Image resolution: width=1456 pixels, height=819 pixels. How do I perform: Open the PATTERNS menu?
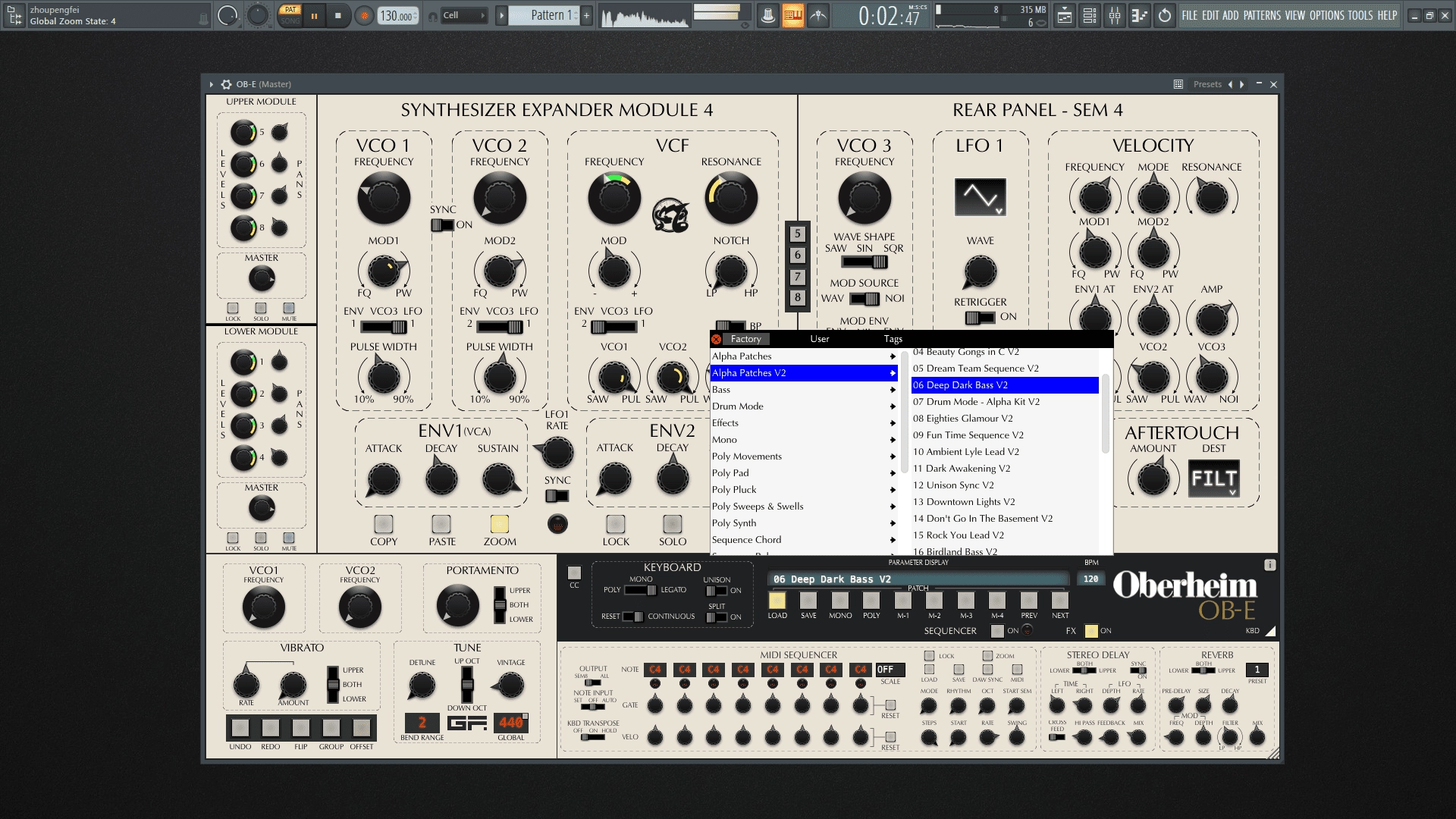pos(1262,15)
